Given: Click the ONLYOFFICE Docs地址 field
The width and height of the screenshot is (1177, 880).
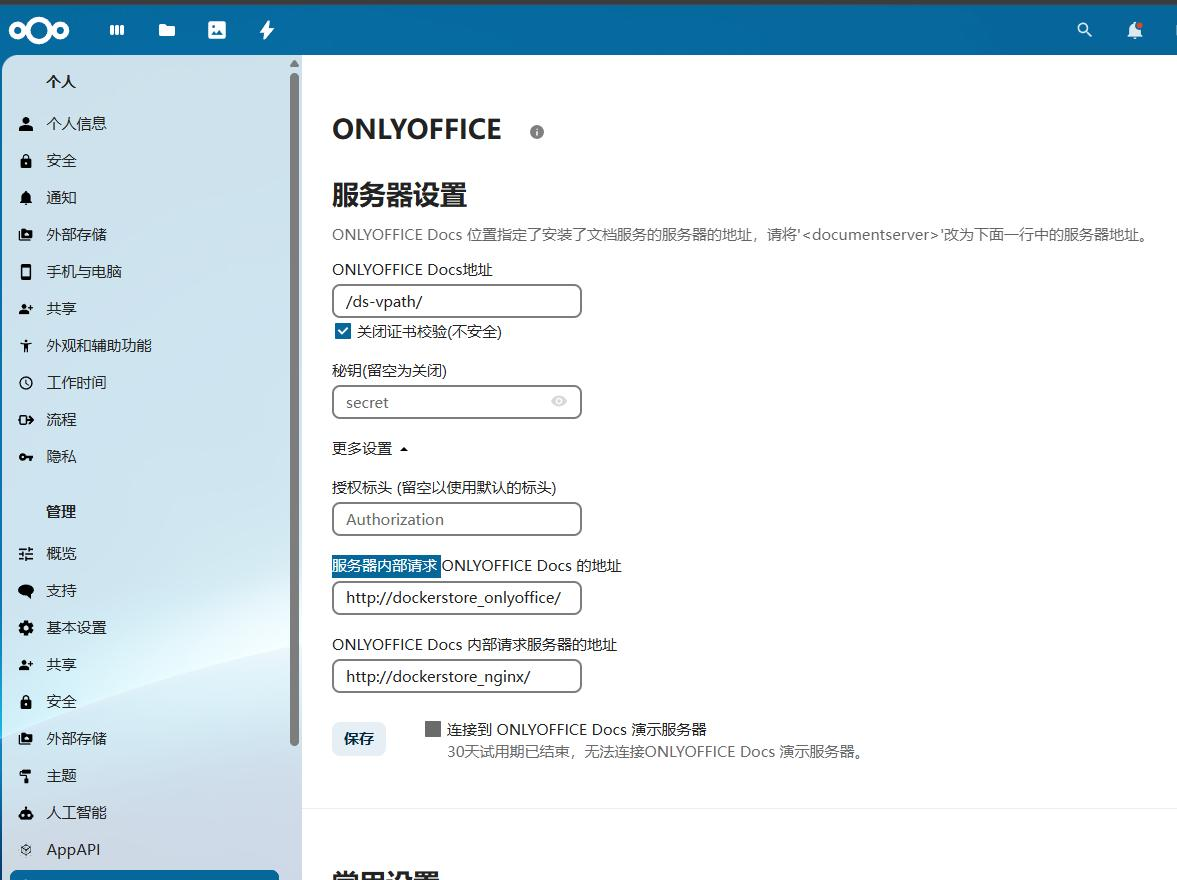Looking at the screenshot, I should (456, 301).
